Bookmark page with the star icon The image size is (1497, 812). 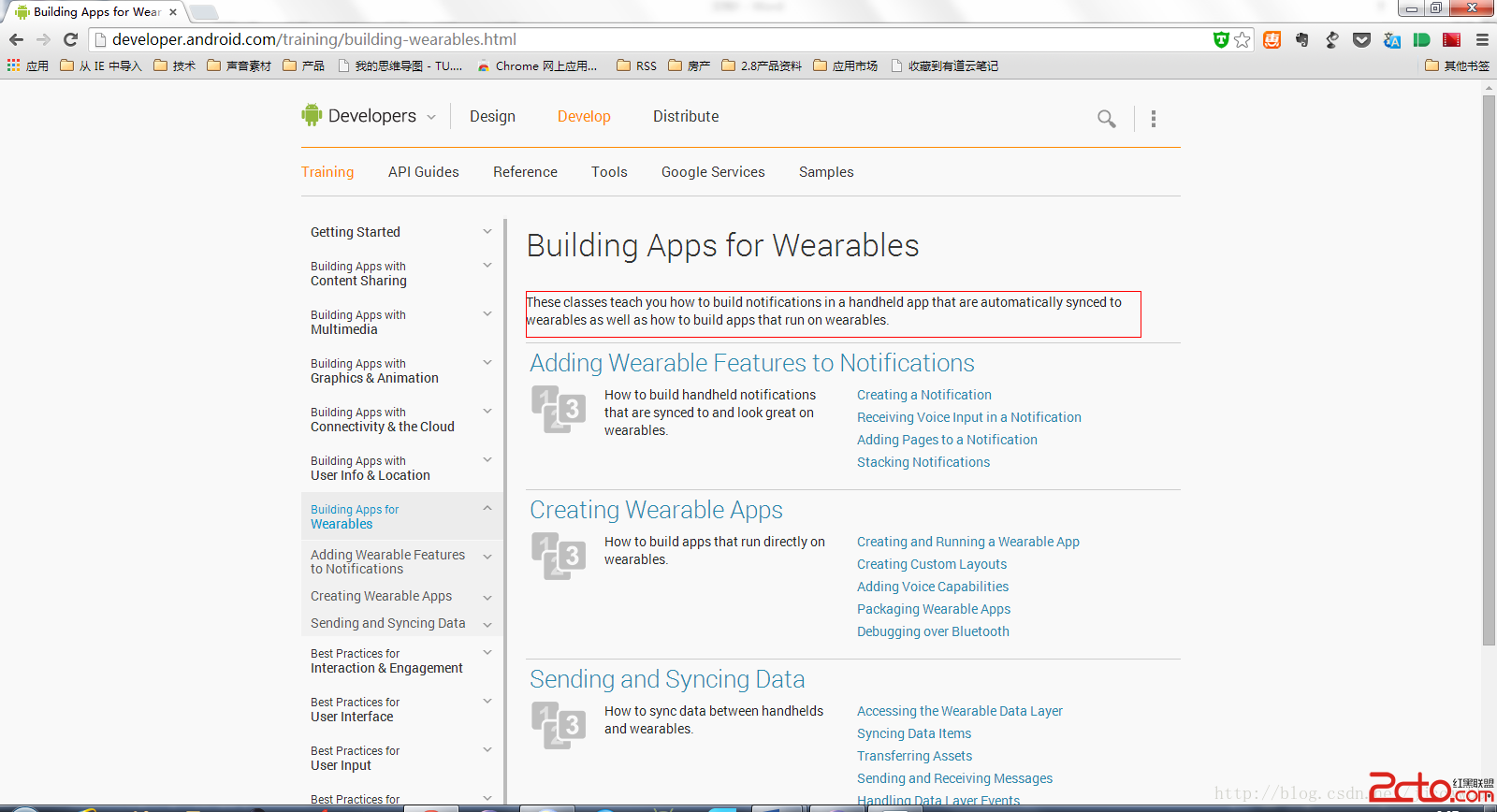tap(1243, 39)
